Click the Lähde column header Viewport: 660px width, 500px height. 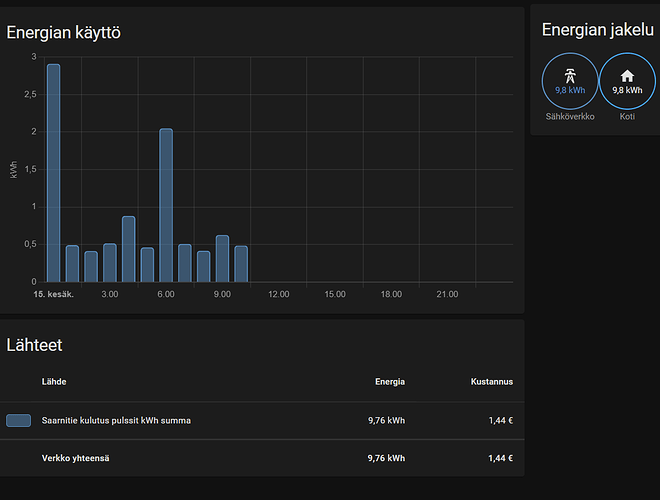pyautogui.click(x=54, y=382)
